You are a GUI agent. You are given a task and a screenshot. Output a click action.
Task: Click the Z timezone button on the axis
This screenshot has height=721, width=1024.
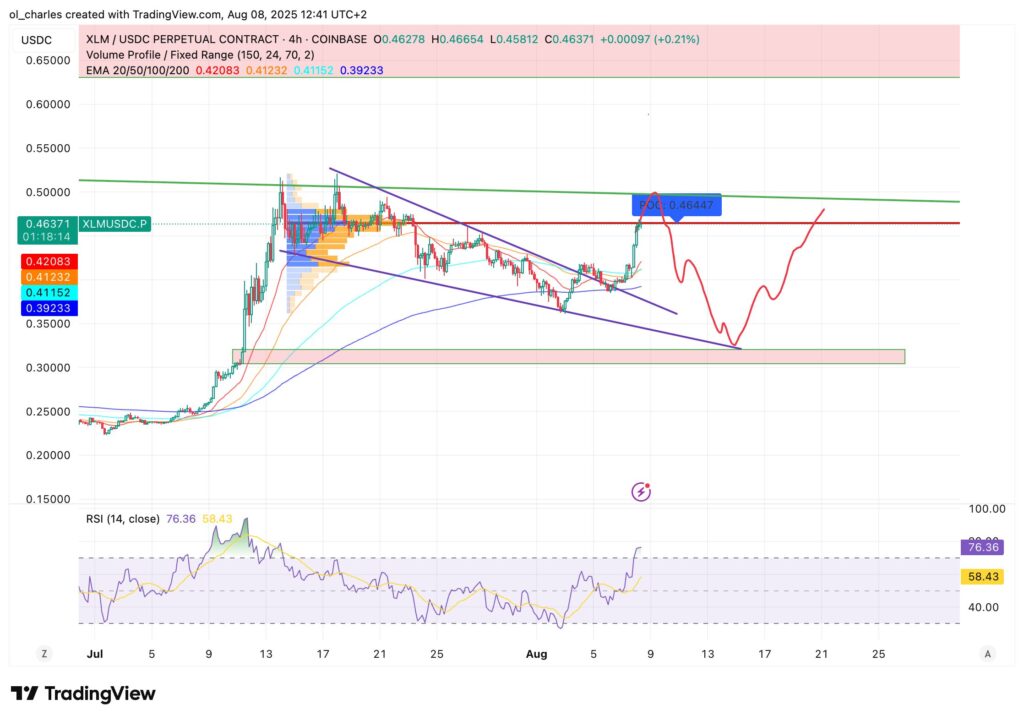43,653
